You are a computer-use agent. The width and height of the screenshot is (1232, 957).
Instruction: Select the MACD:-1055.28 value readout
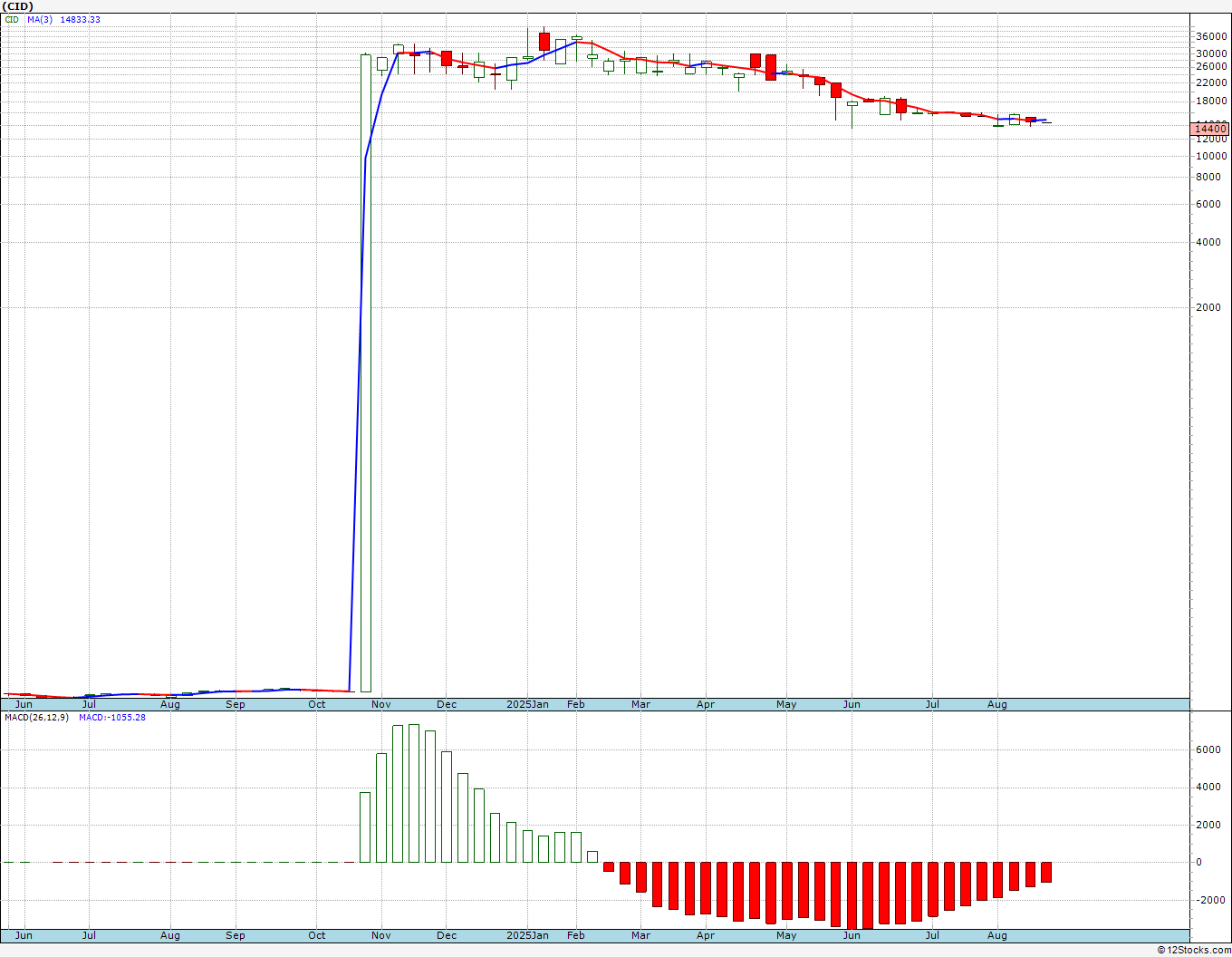click(112, 717)
